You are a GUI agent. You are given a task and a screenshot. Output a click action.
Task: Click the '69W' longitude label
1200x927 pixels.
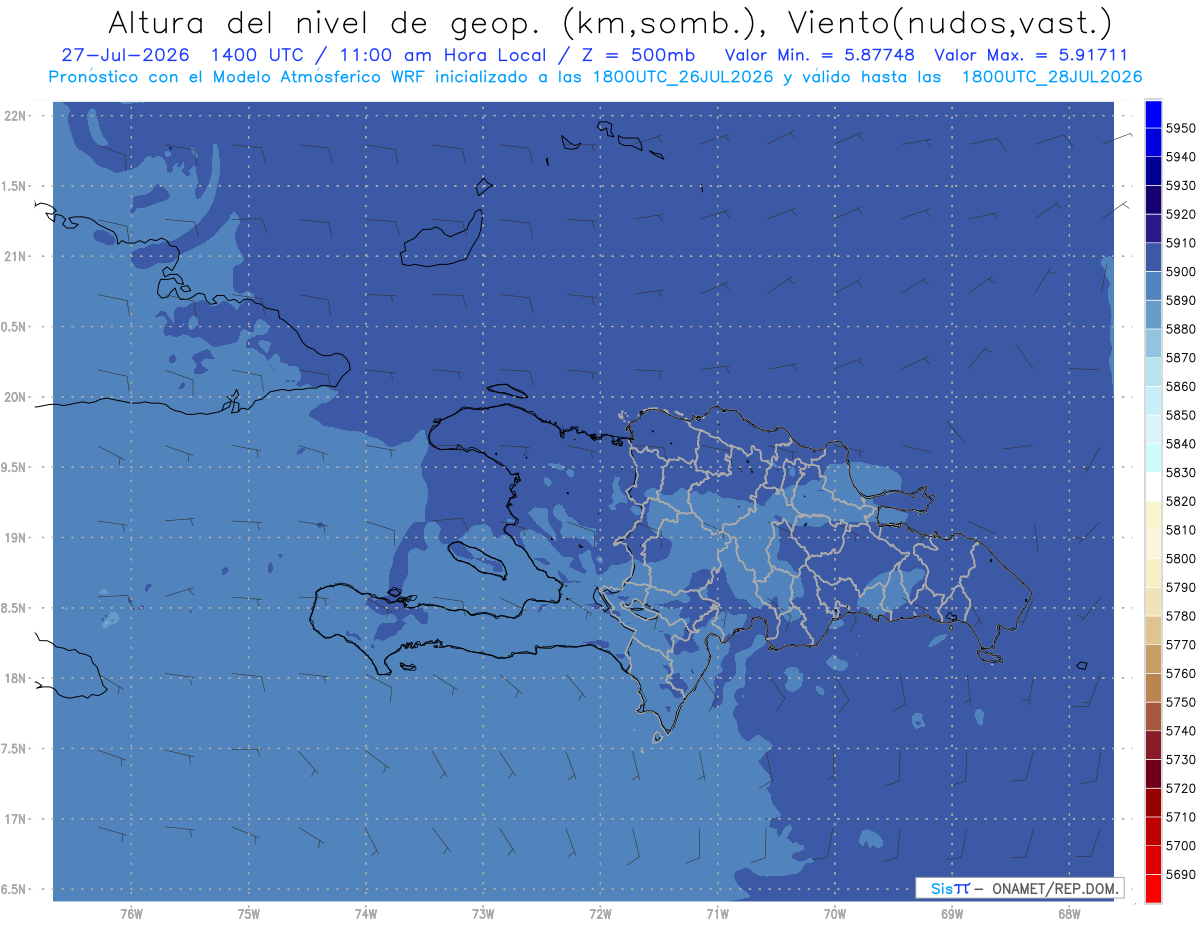(951, 913)
